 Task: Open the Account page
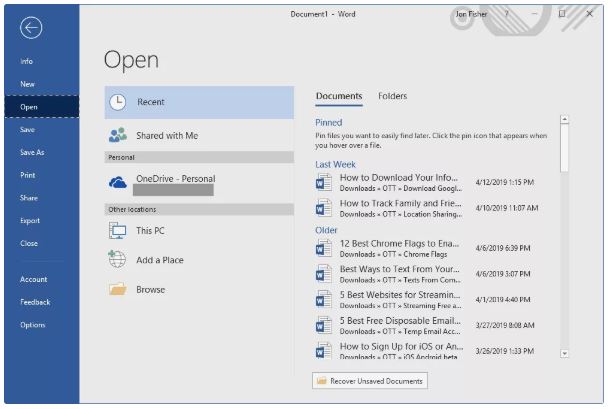click(x=42, y=279)
